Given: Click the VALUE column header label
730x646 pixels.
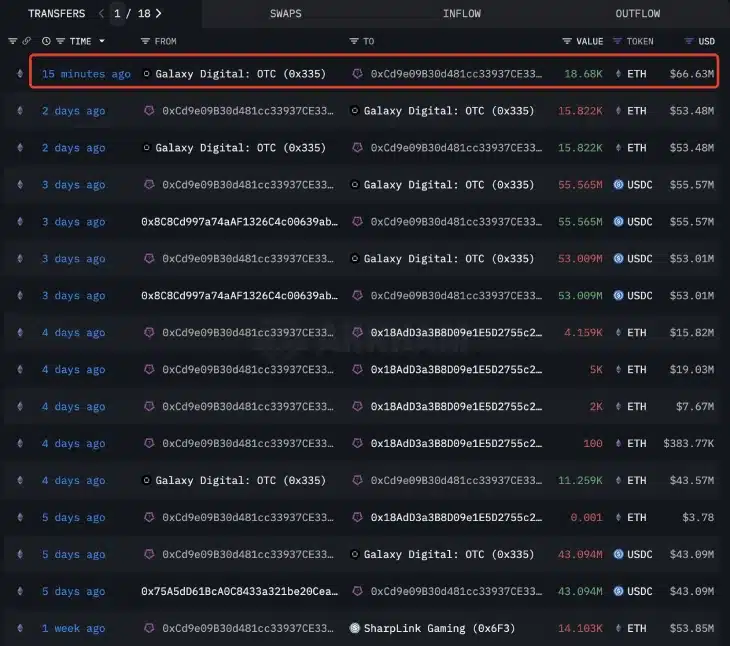Looking at the screenshot, I should (589, 41).
